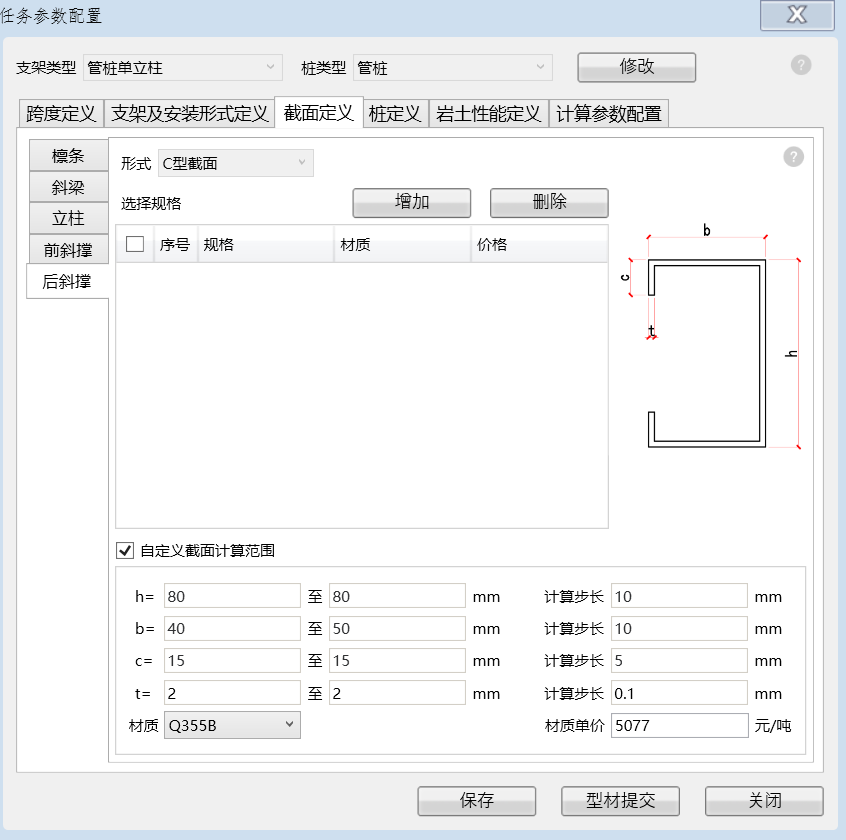Click the 增加 button
This screenshot has width=846, height=840.
412,202
